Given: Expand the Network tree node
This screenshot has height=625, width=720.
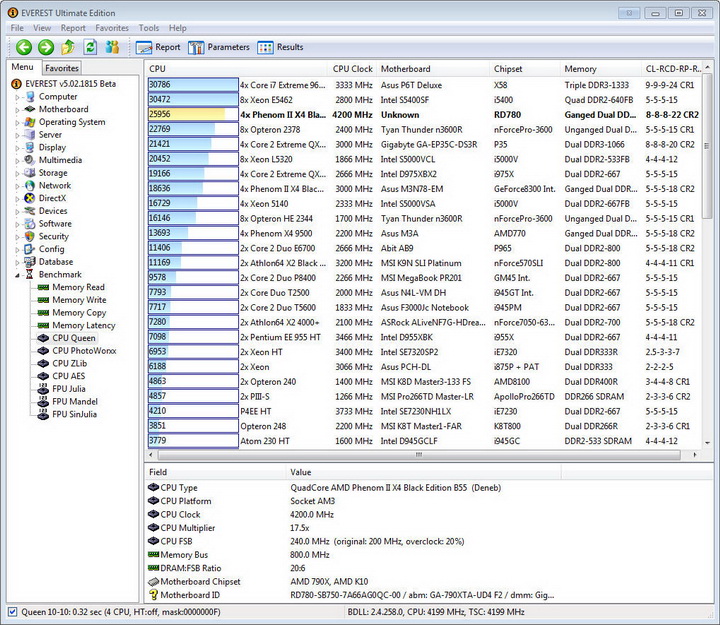Looking at the screenshot, I should coord(17,186).
